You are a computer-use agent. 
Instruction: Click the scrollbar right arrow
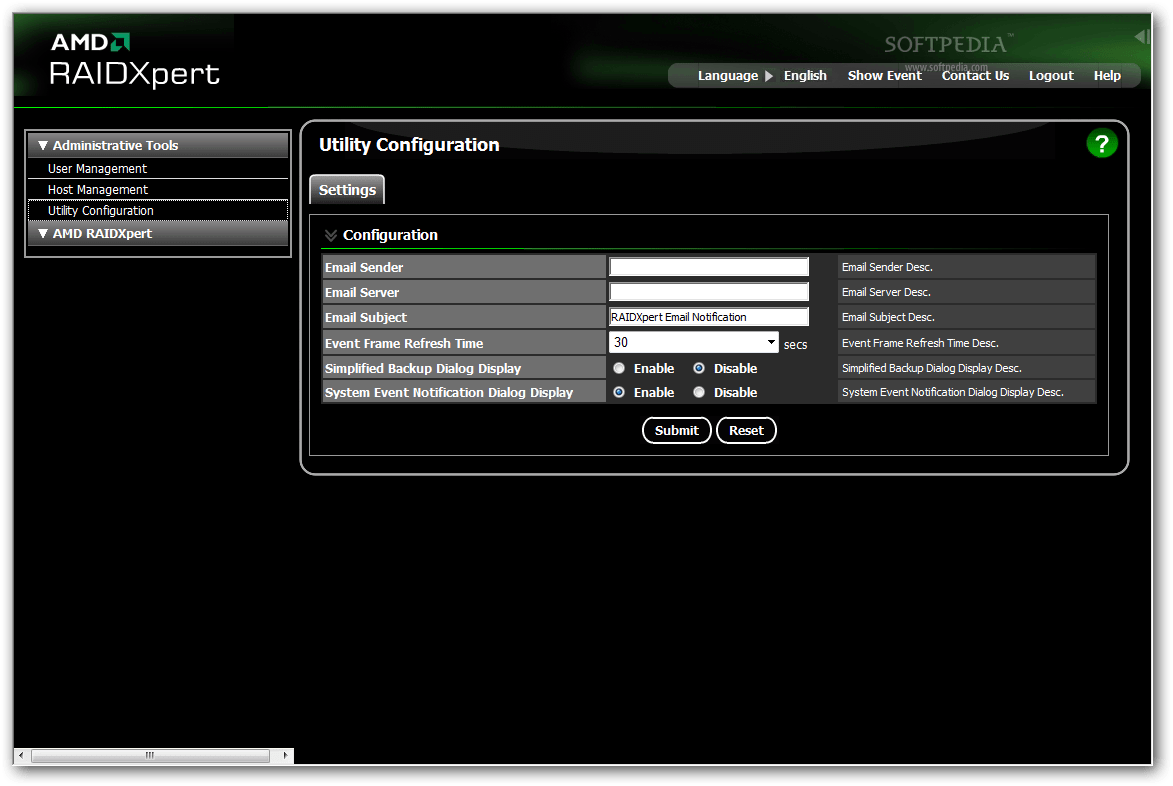285,755
